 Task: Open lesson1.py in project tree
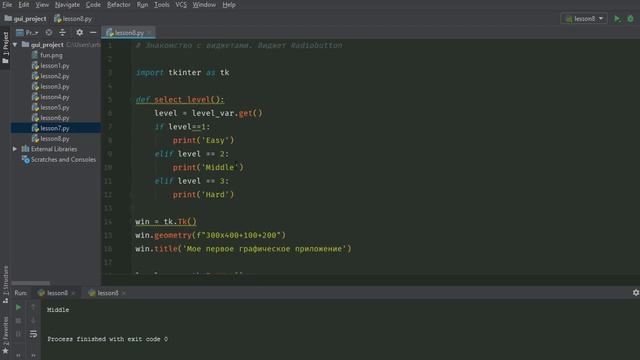point(55,66)
